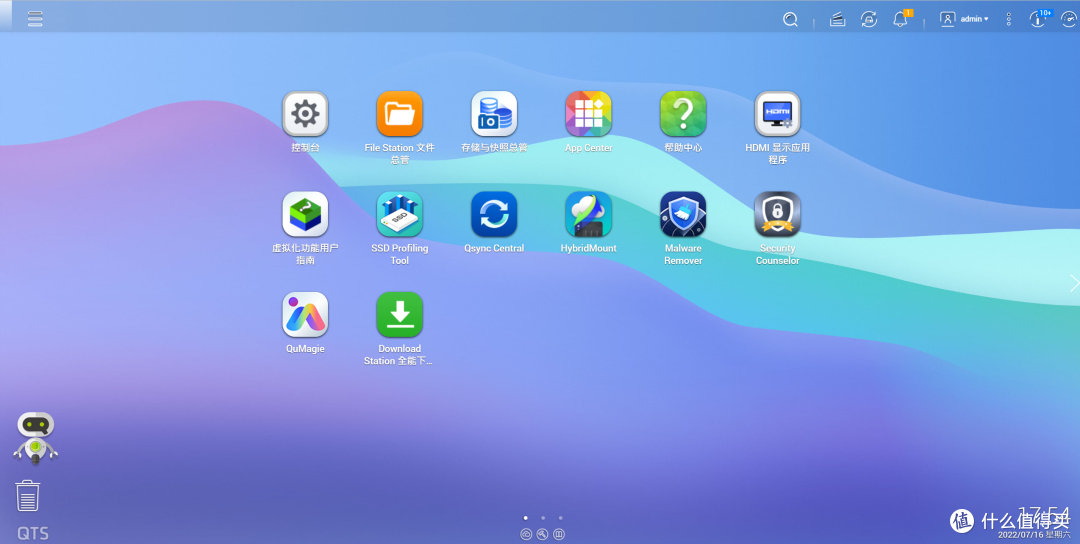Launch HybridMount app
Viewport: 1080px width, 544px height.
[588, 214]
